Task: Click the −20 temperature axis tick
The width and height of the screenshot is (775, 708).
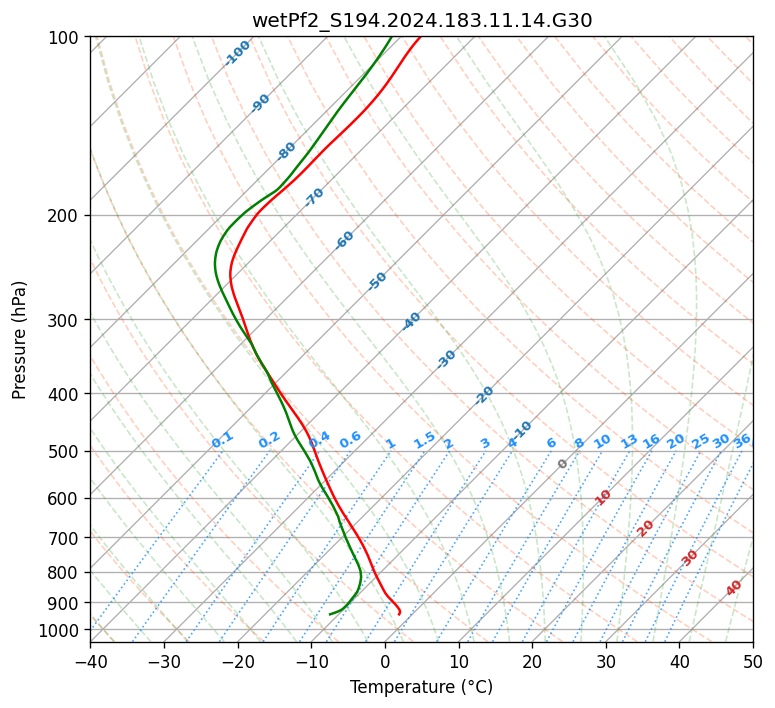Action: [238, 661]
